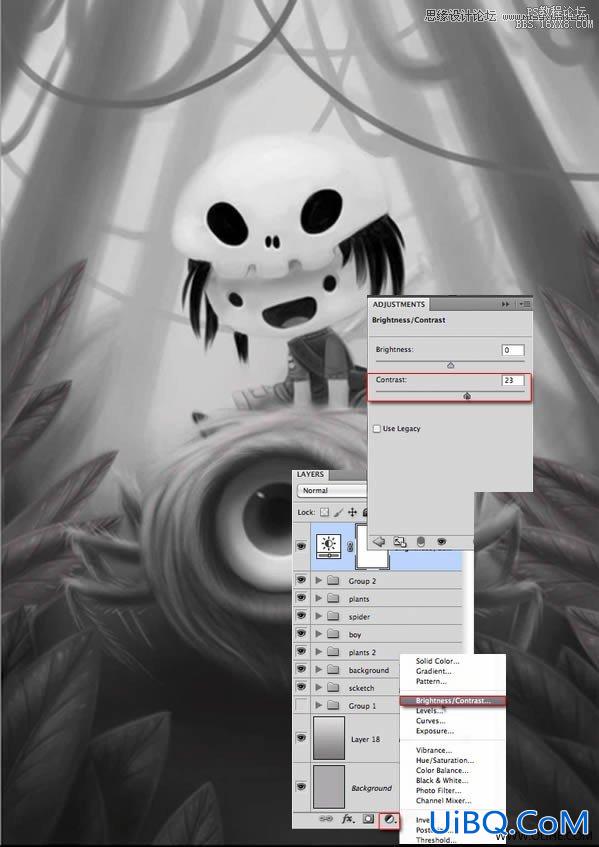Choose Black & White... from the menu

(x=442, y=781)
